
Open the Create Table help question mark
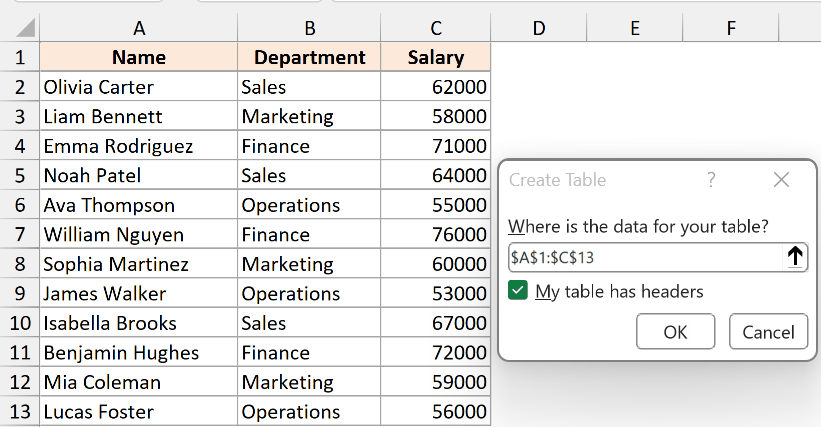[x=711, y=180]
